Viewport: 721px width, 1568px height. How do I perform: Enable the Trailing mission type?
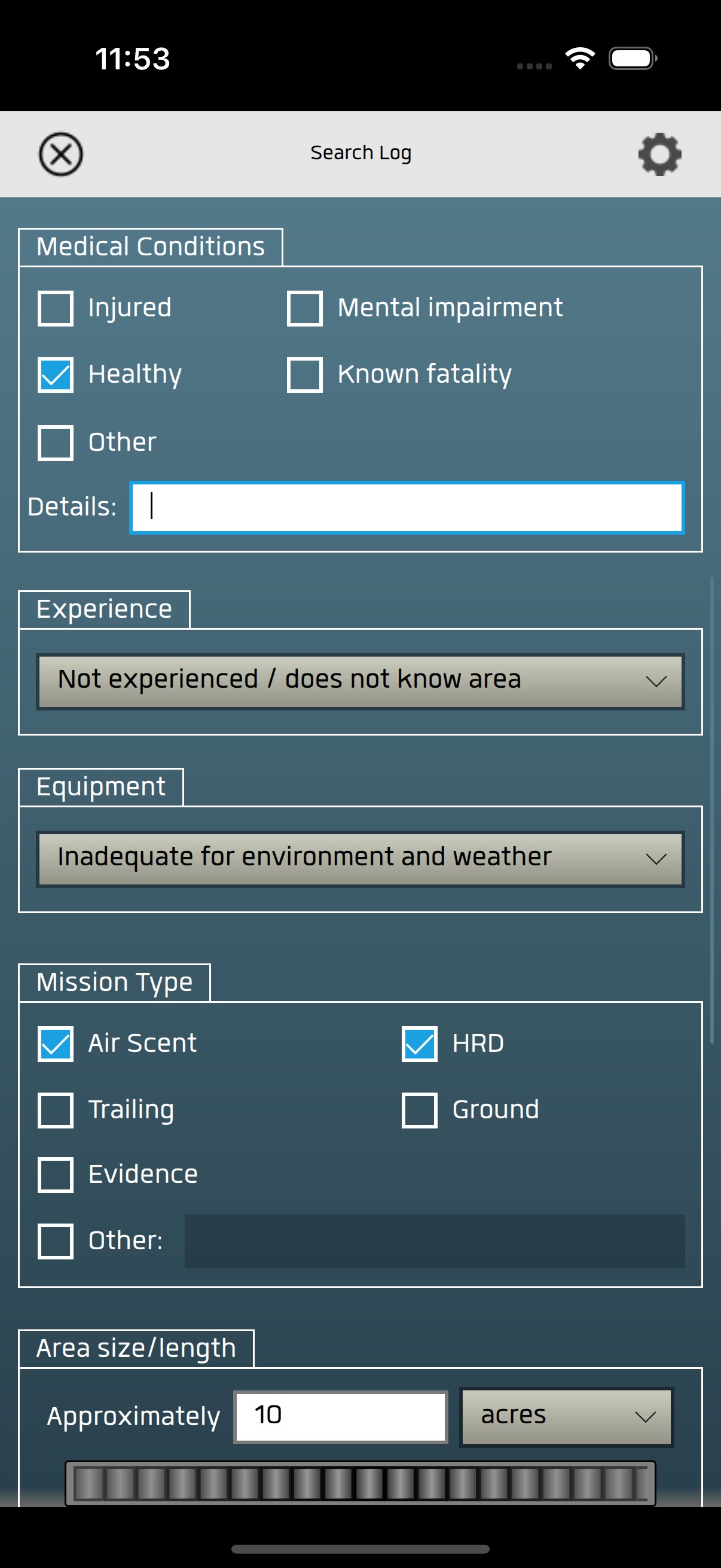(56, 1111)
